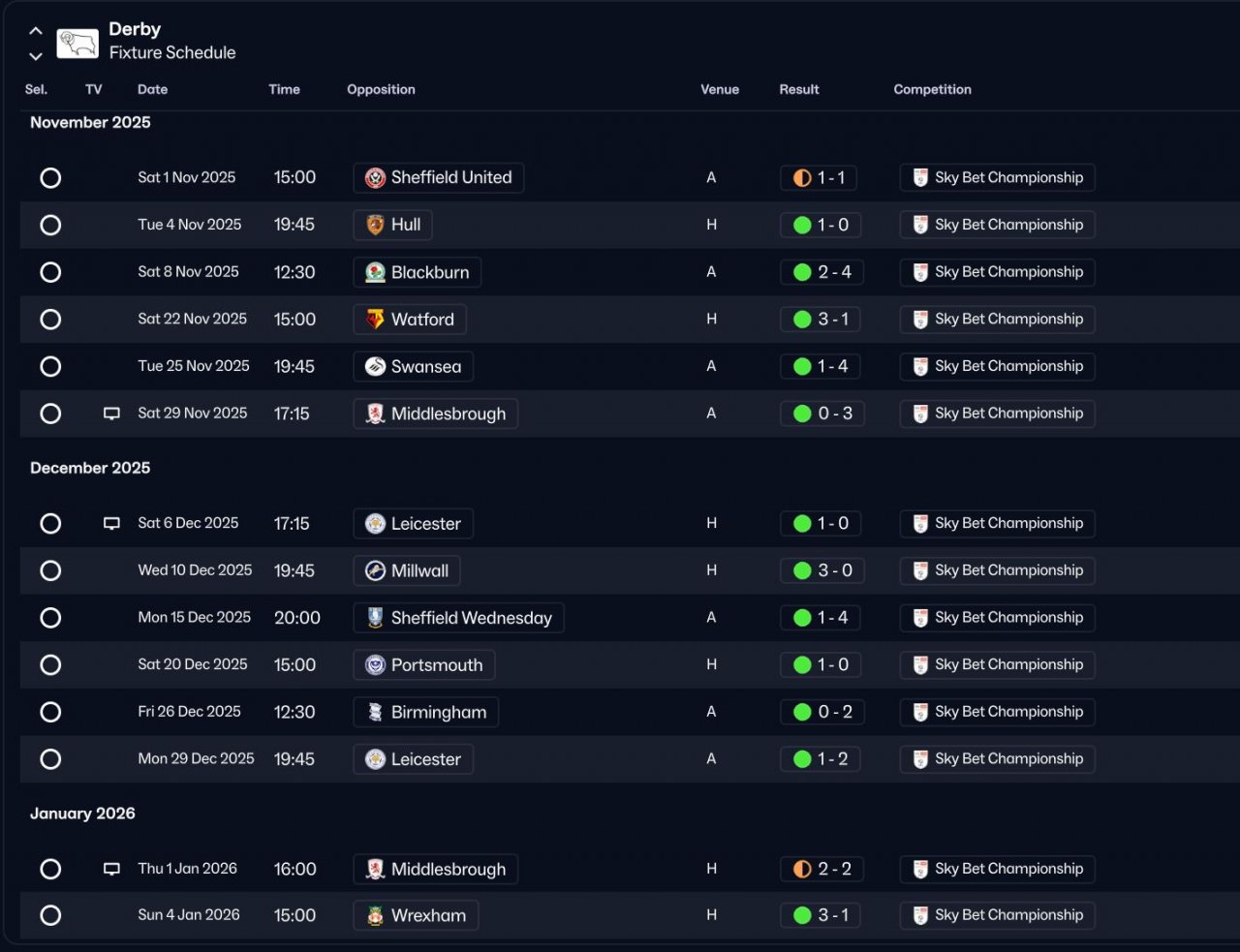The width and height of the screenshot is (1240, 952).
Task: Click the up chevron beside Derby
Action: pos(36,31)
